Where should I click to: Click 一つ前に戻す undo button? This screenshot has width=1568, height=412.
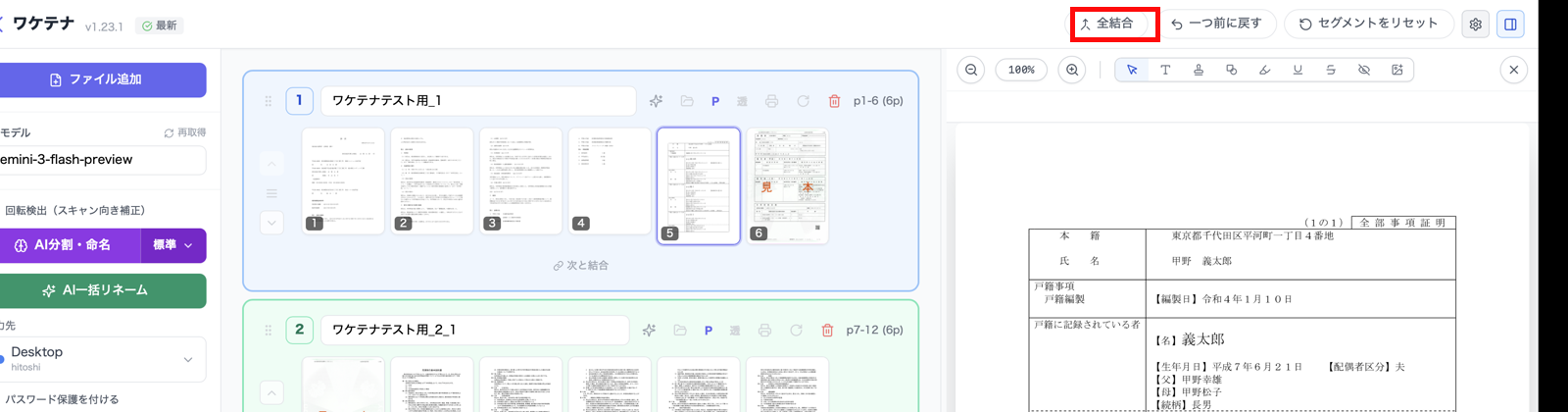(1218, 24)
